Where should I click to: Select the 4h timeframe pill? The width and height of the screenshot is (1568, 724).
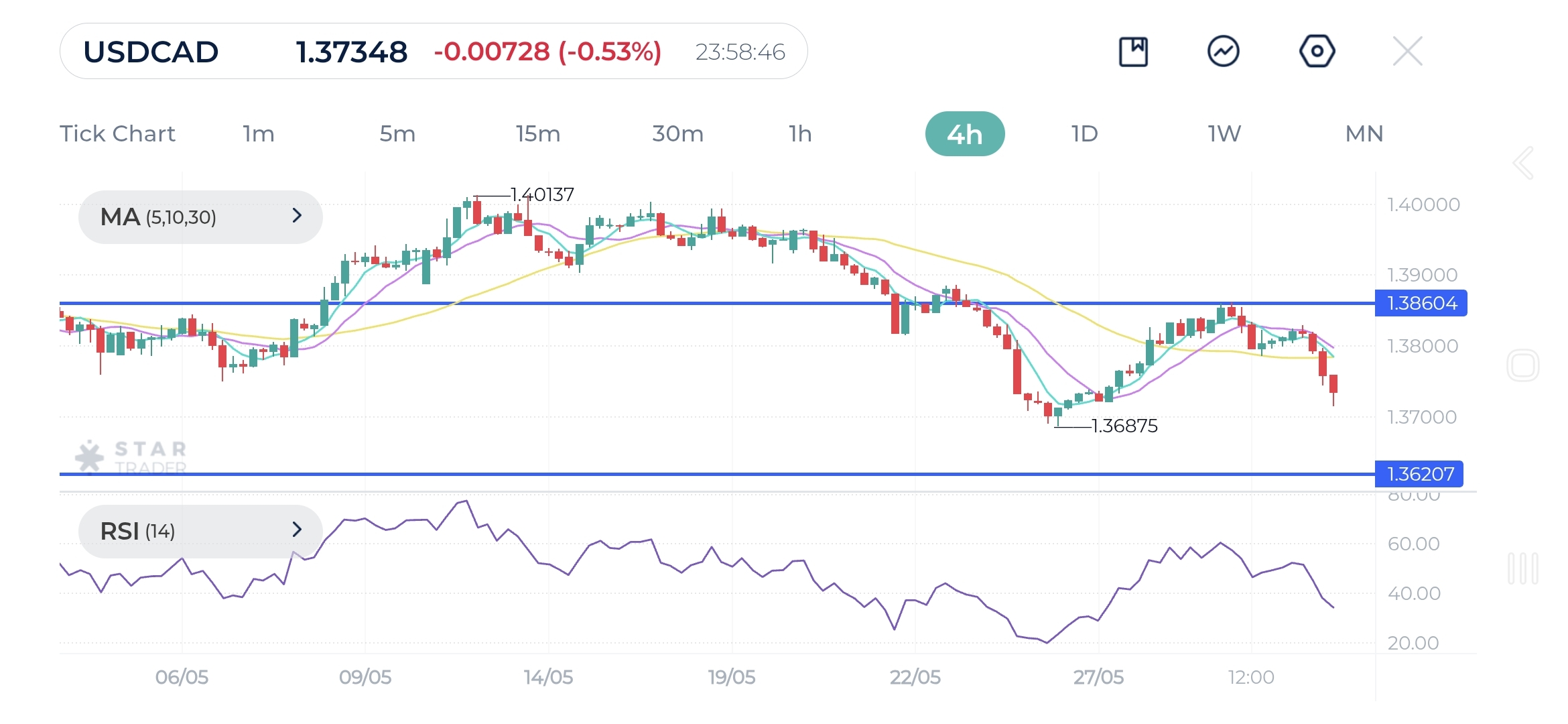click(964, 134)
